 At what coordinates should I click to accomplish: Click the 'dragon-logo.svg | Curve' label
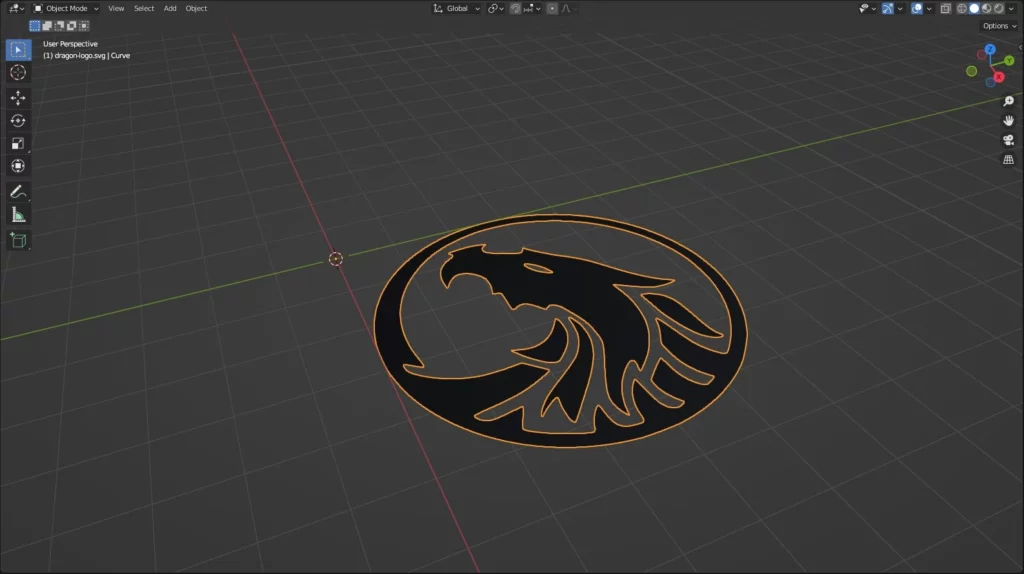click(x=92, y=56)
